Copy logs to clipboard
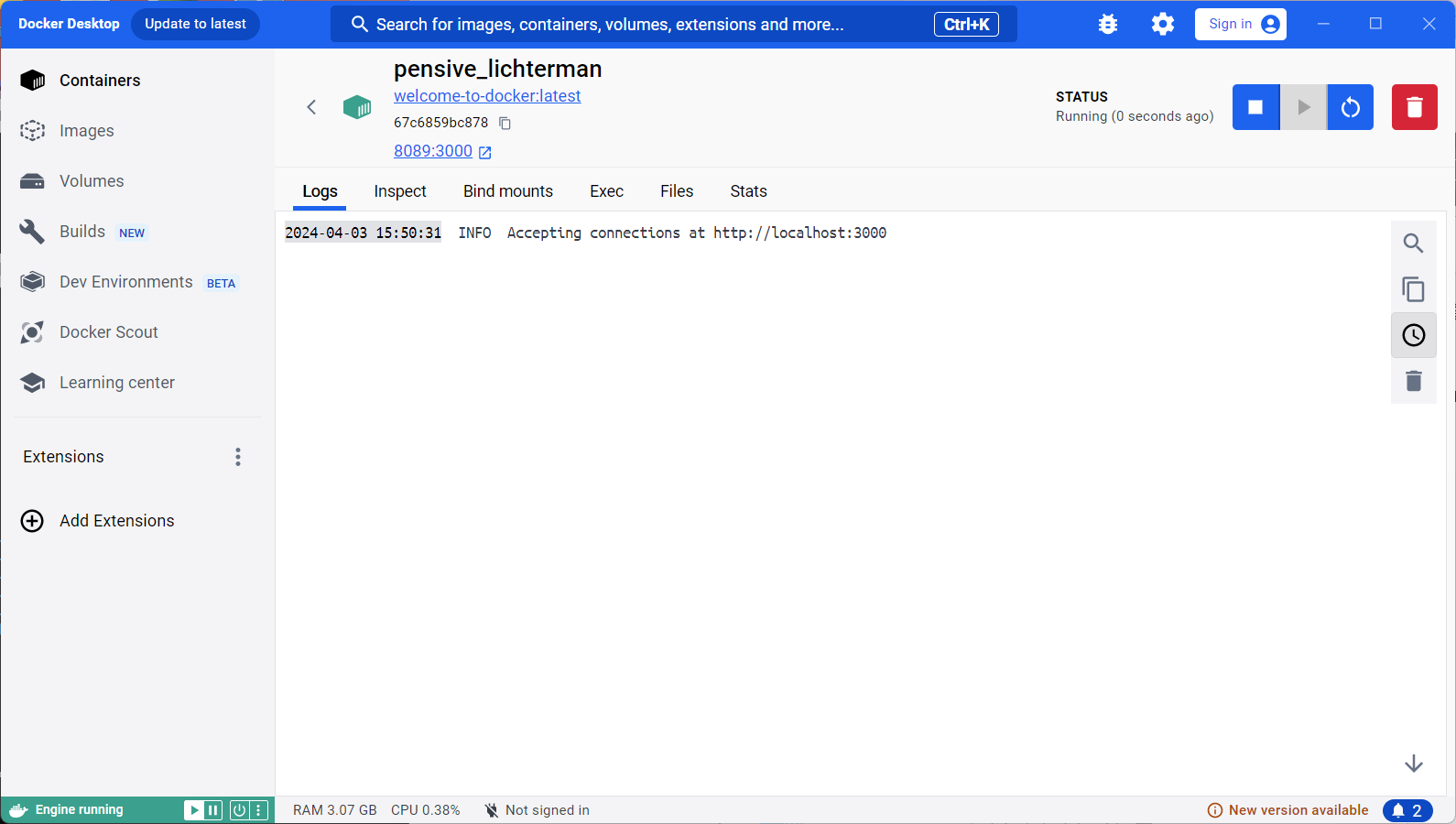This screenshot has height=824, width=1456. pos(1414,289)
